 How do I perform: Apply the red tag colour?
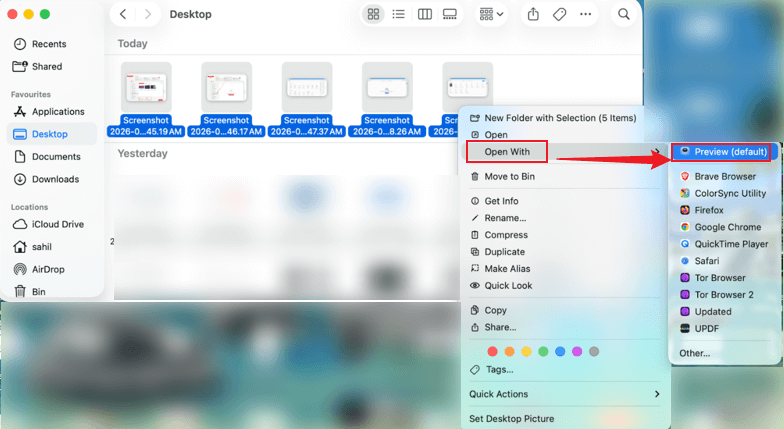[492, 352]
